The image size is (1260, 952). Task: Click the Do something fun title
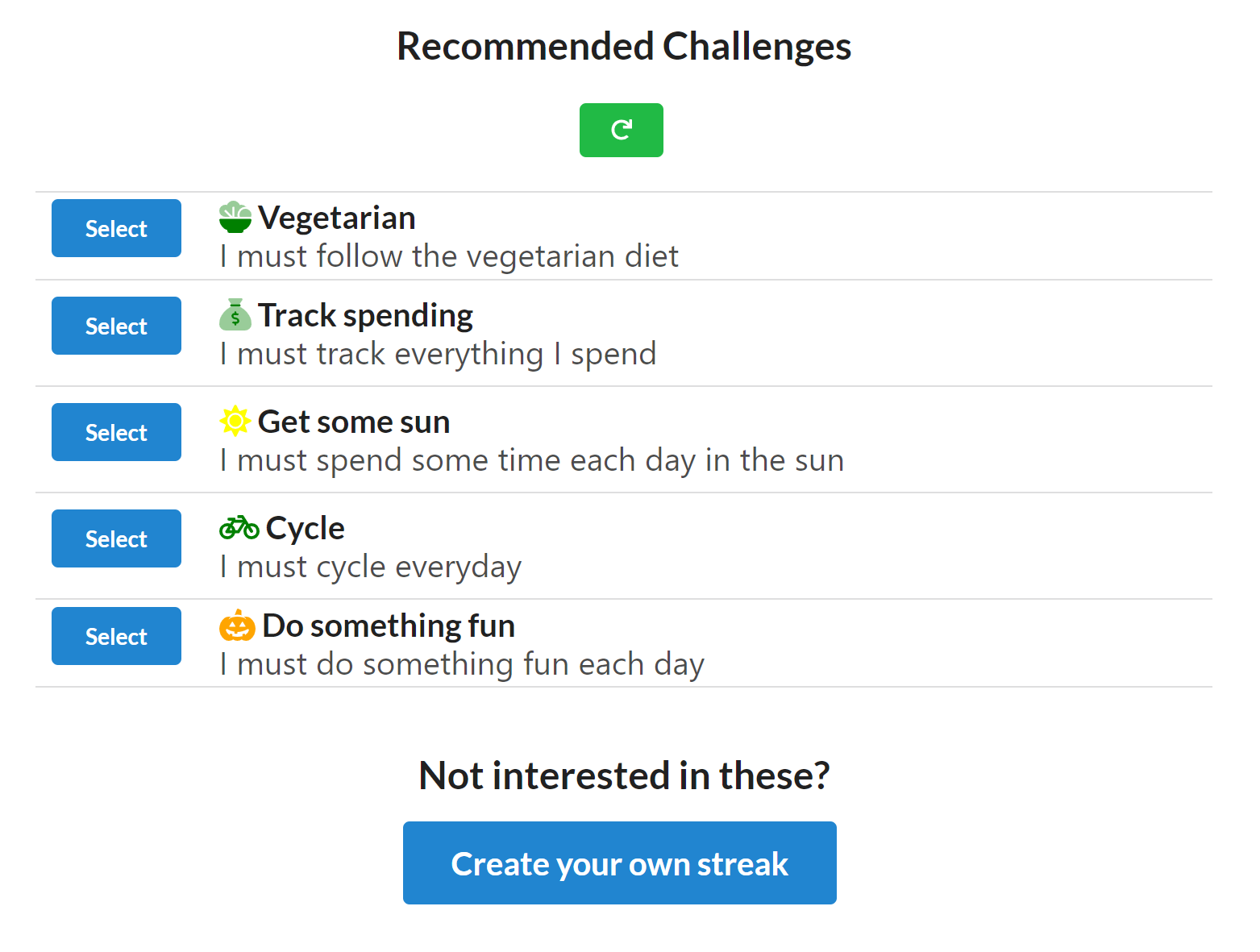pos(389,626)
